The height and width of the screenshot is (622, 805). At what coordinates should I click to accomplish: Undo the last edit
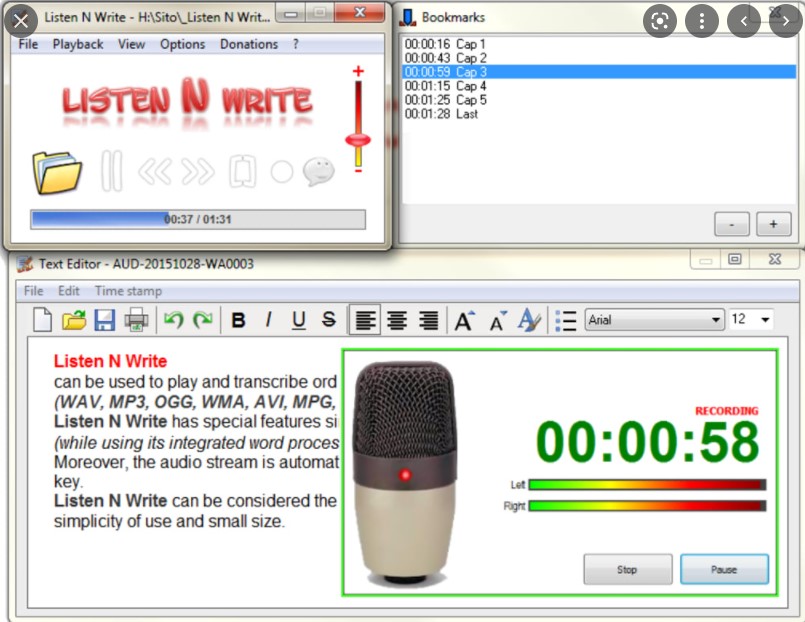[x=174, y=320]
